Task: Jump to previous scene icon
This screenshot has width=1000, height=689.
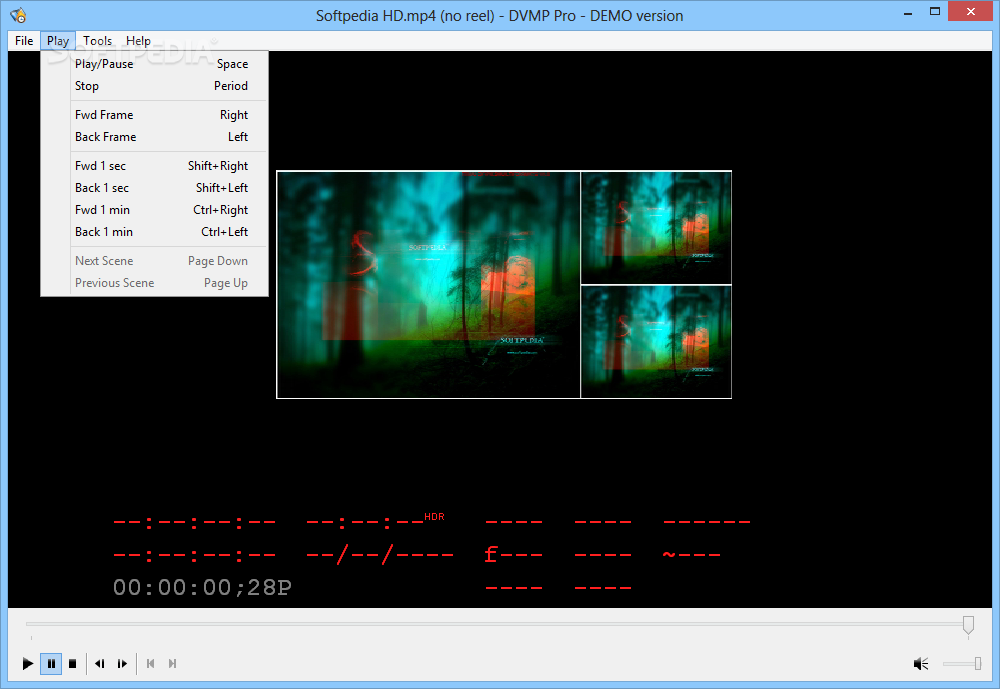Action: (x=151, y=663)
